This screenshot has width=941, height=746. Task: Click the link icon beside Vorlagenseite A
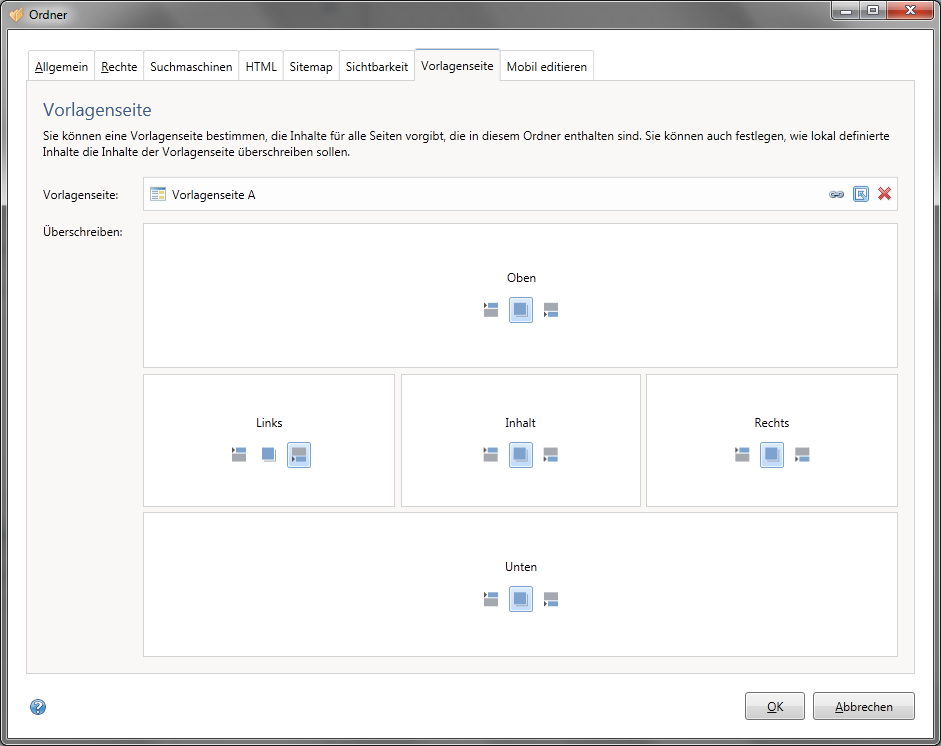point(836,194)
